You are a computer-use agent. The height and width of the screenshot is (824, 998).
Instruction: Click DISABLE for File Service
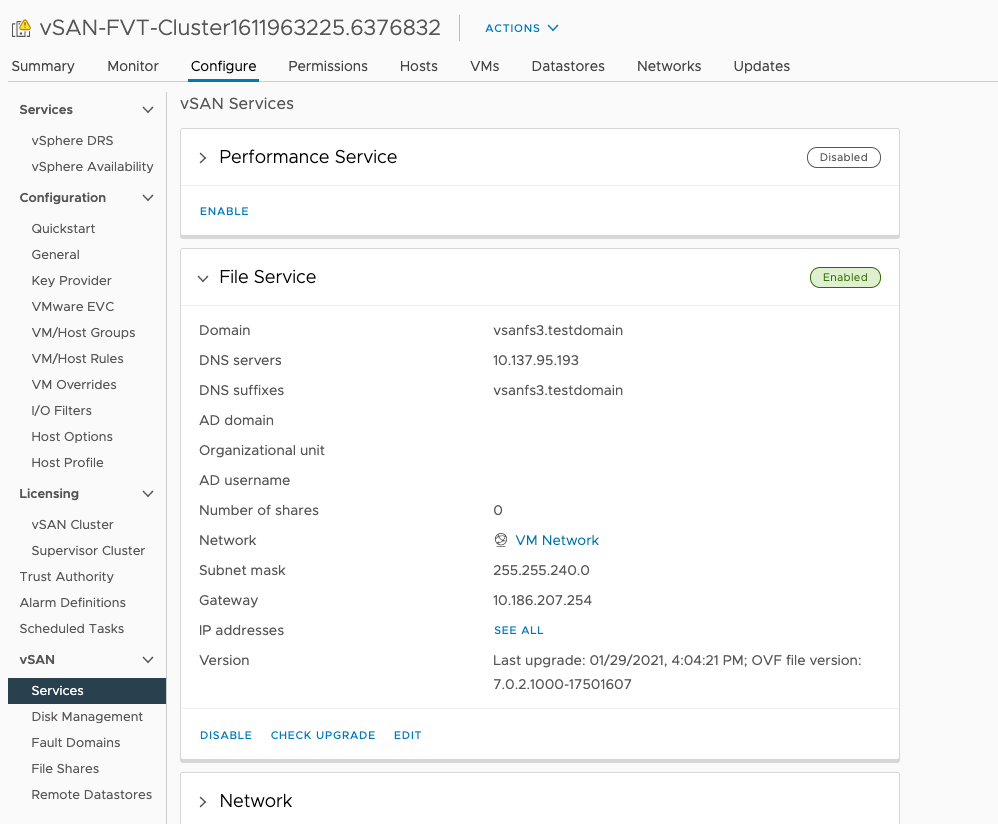tap(226, 735)
